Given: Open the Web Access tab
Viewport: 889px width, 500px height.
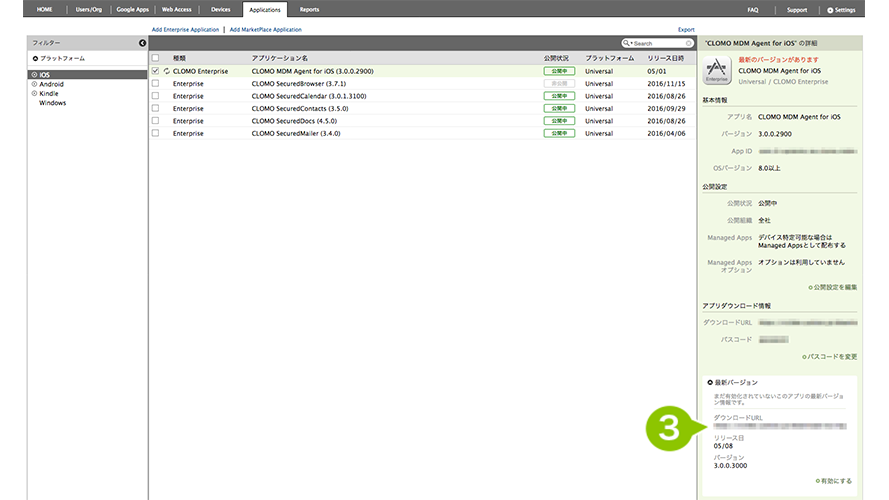Looking at the screenshot, I should point(176,10).
